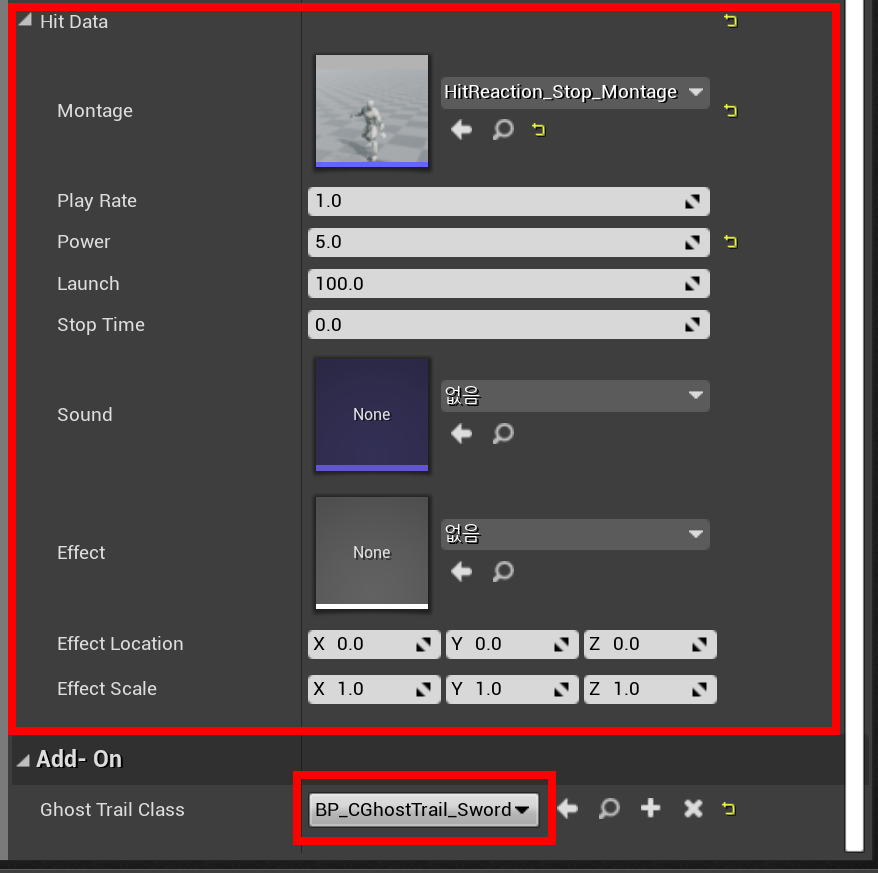Click Effect Scale Y expand arrow
Screen dimensions: 878x873
tap(562, 690)
